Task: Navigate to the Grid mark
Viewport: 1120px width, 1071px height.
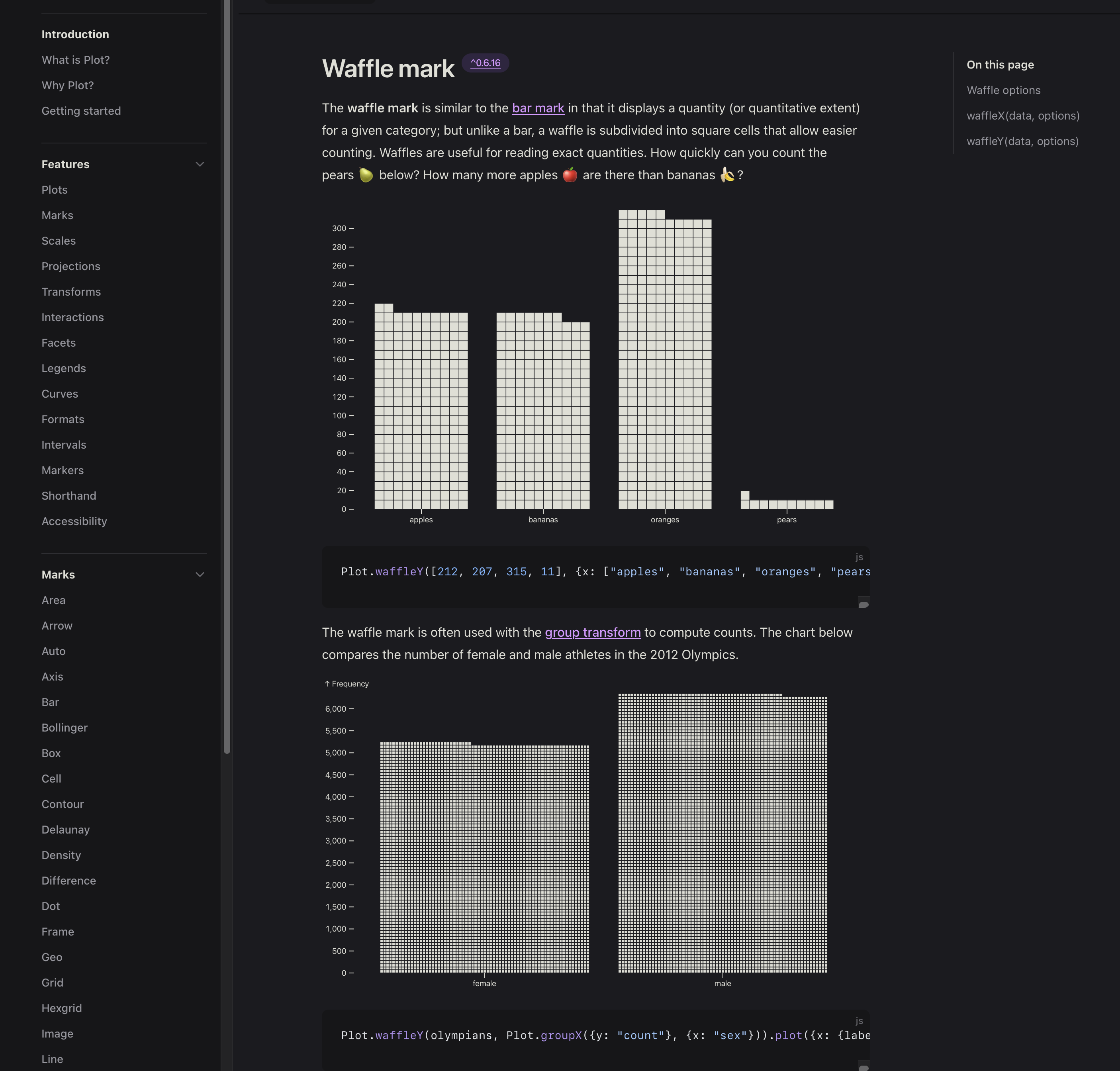Action: pyautogui.click(x=52, y=983)
